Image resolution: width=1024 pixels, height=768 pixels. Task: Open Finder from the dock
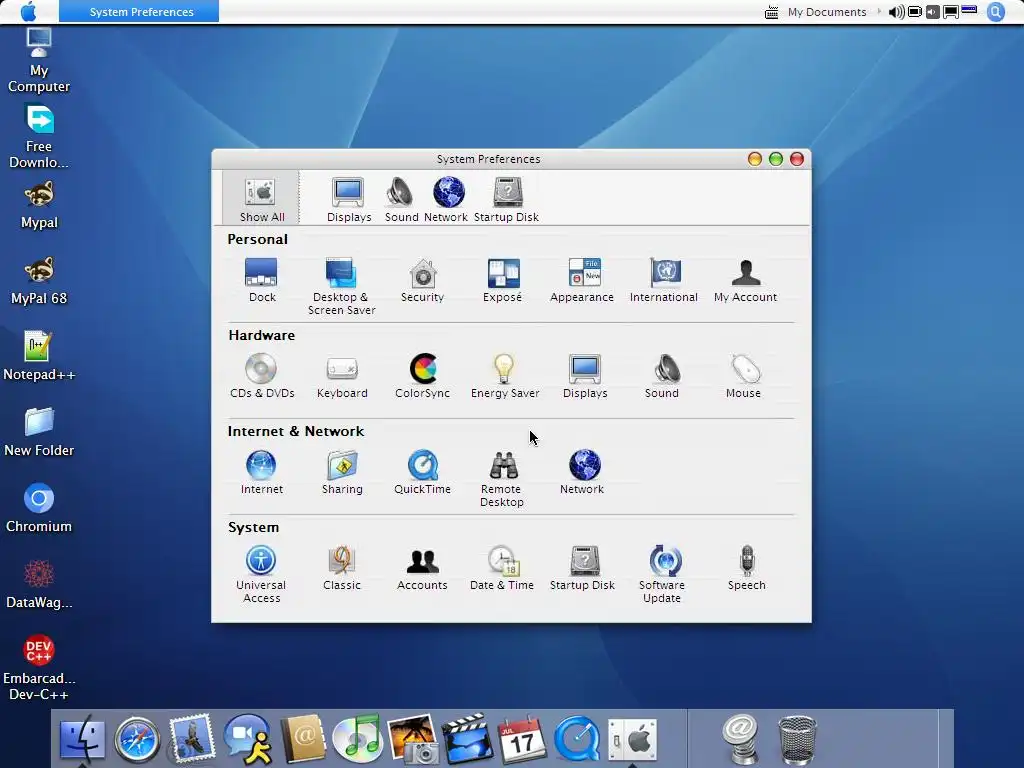(x=82, y=739)
